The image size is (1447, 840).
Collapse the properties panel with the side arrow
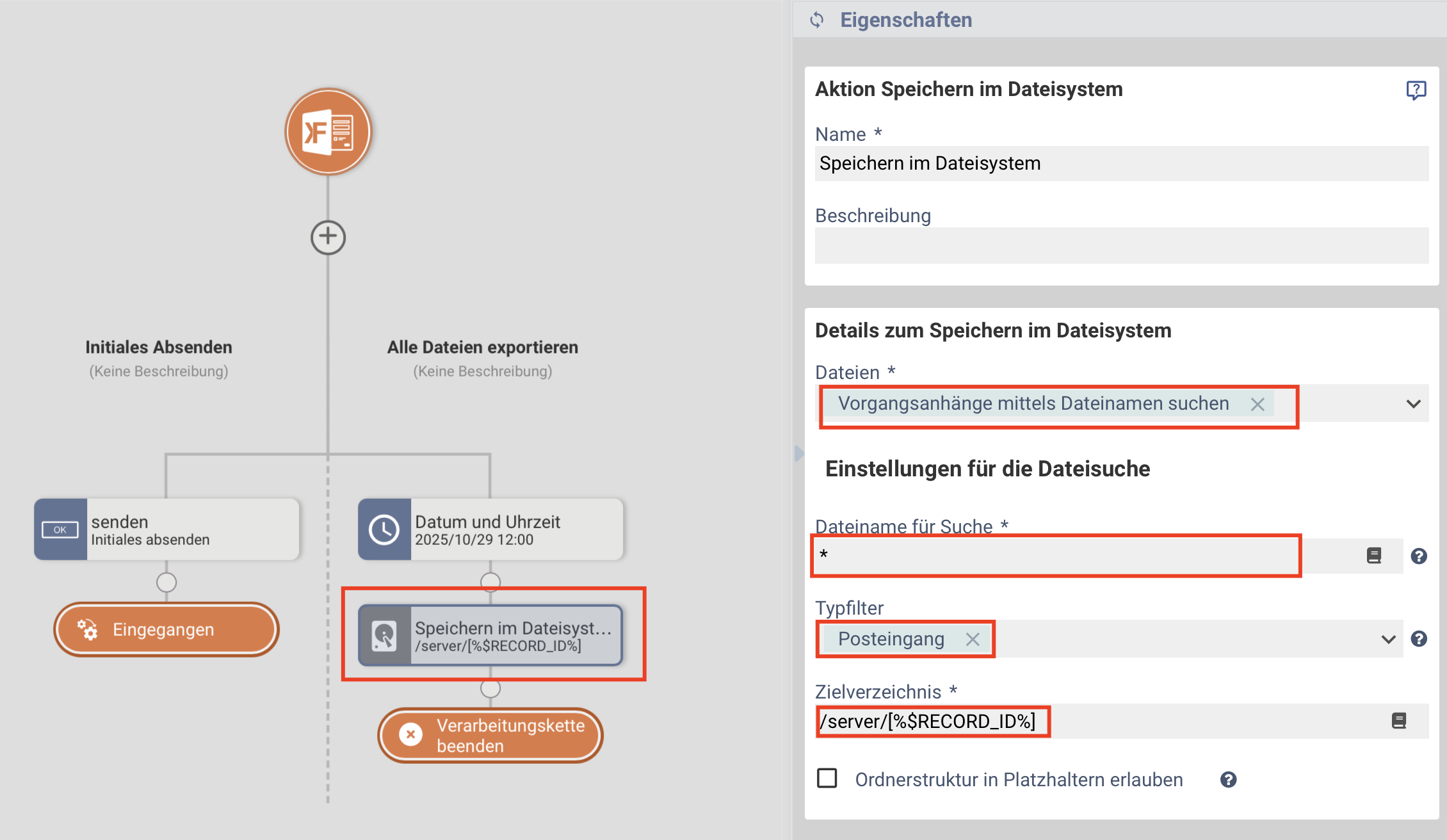coord(798,453)
